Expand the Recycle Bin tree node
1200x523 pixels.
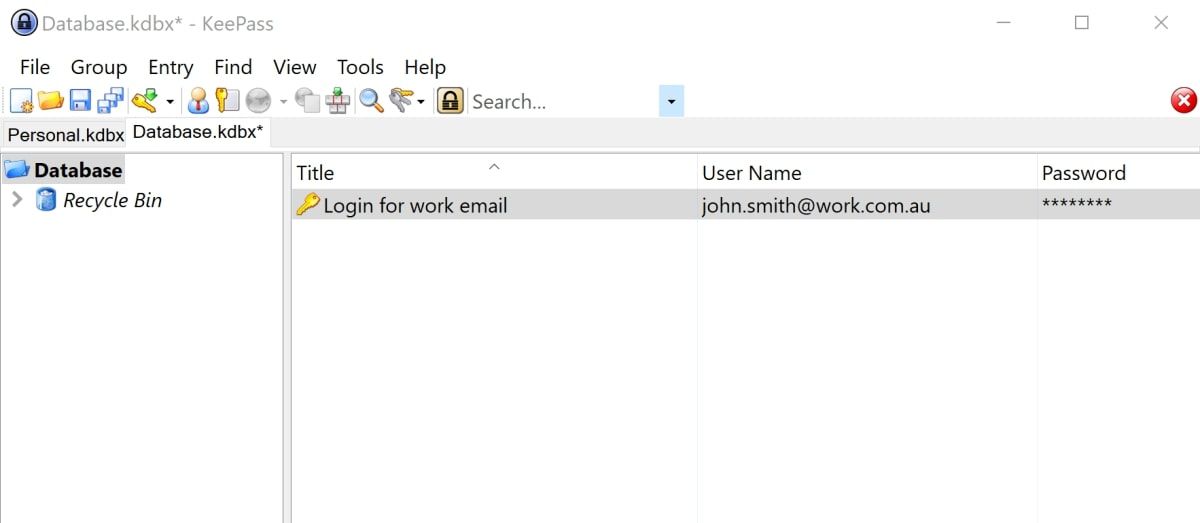(x=16, y=200)
